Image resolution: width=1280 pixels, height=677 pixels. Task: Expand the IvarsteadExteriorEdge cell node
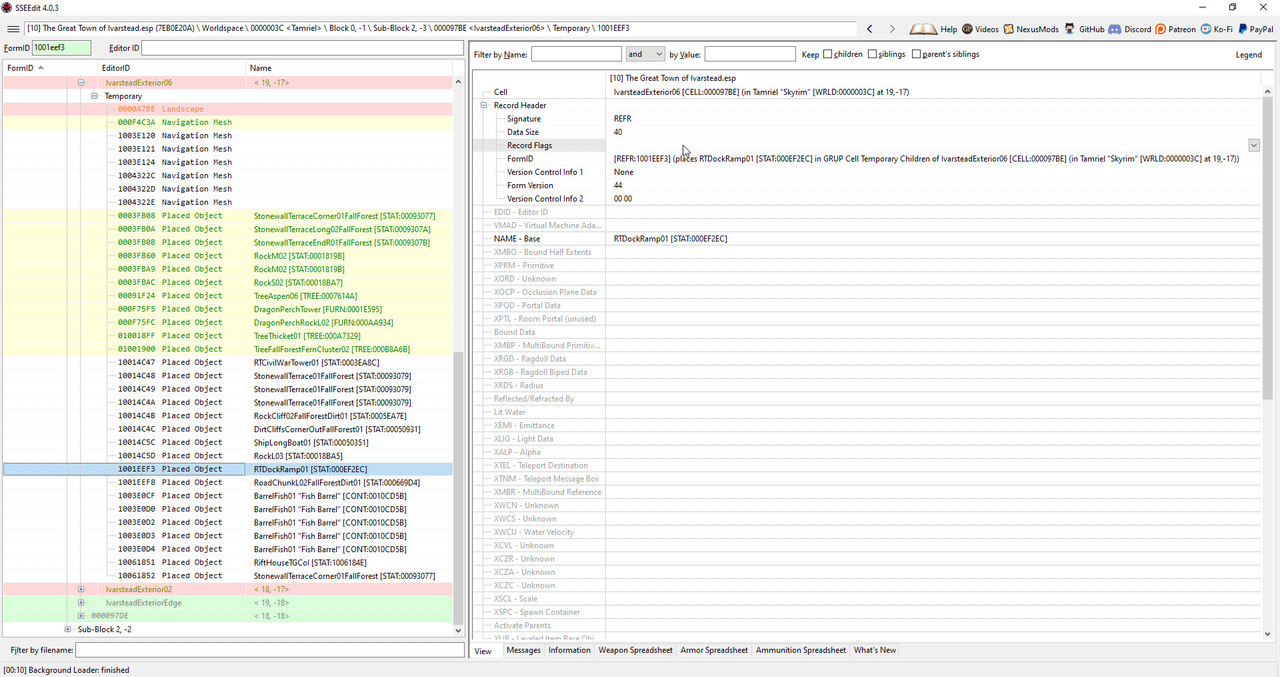(x=81, y=603)
